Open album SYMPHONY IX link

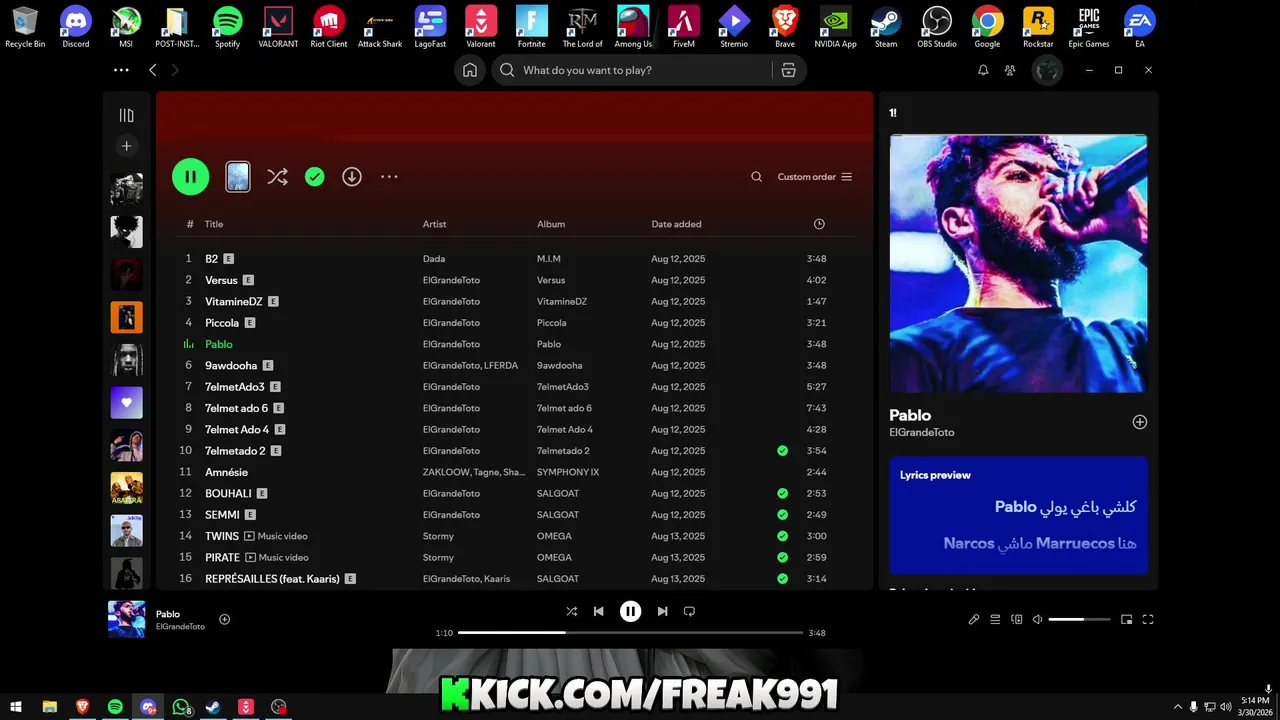coord(568,472)
